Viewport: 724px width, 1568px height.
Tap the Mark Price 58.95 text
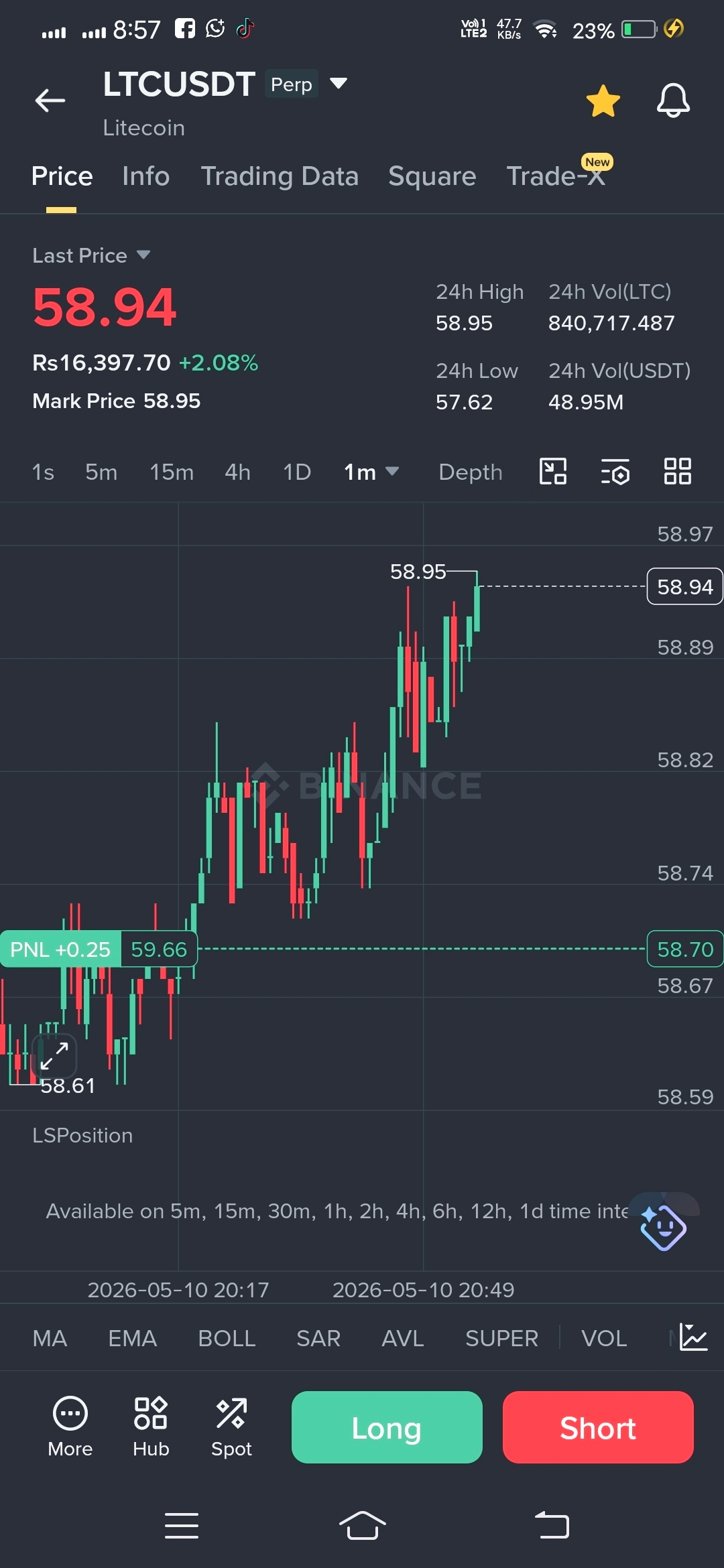[x=116, y=401]
